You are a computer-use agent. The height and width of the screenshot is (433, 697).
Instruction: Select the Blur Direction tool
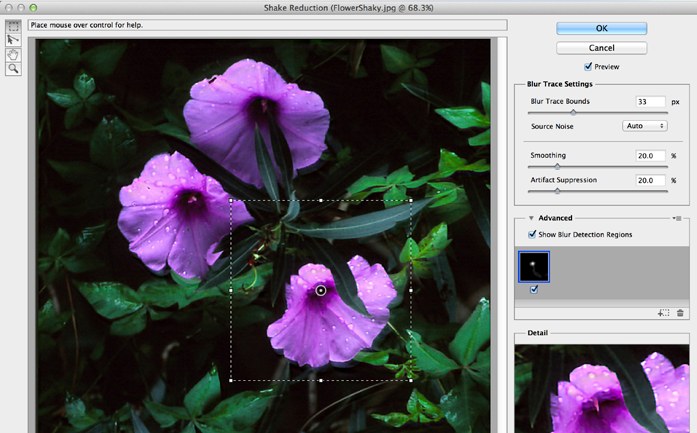click(13, 40)
